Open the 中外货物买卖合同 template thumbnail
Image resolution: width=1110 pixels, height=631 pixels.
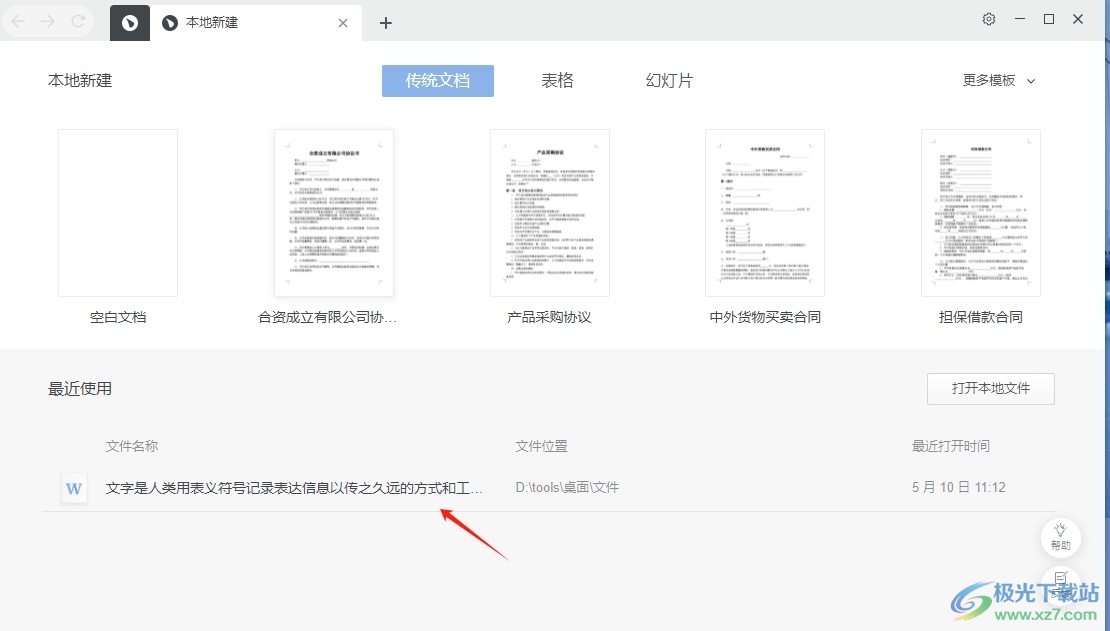pos(765,212)
